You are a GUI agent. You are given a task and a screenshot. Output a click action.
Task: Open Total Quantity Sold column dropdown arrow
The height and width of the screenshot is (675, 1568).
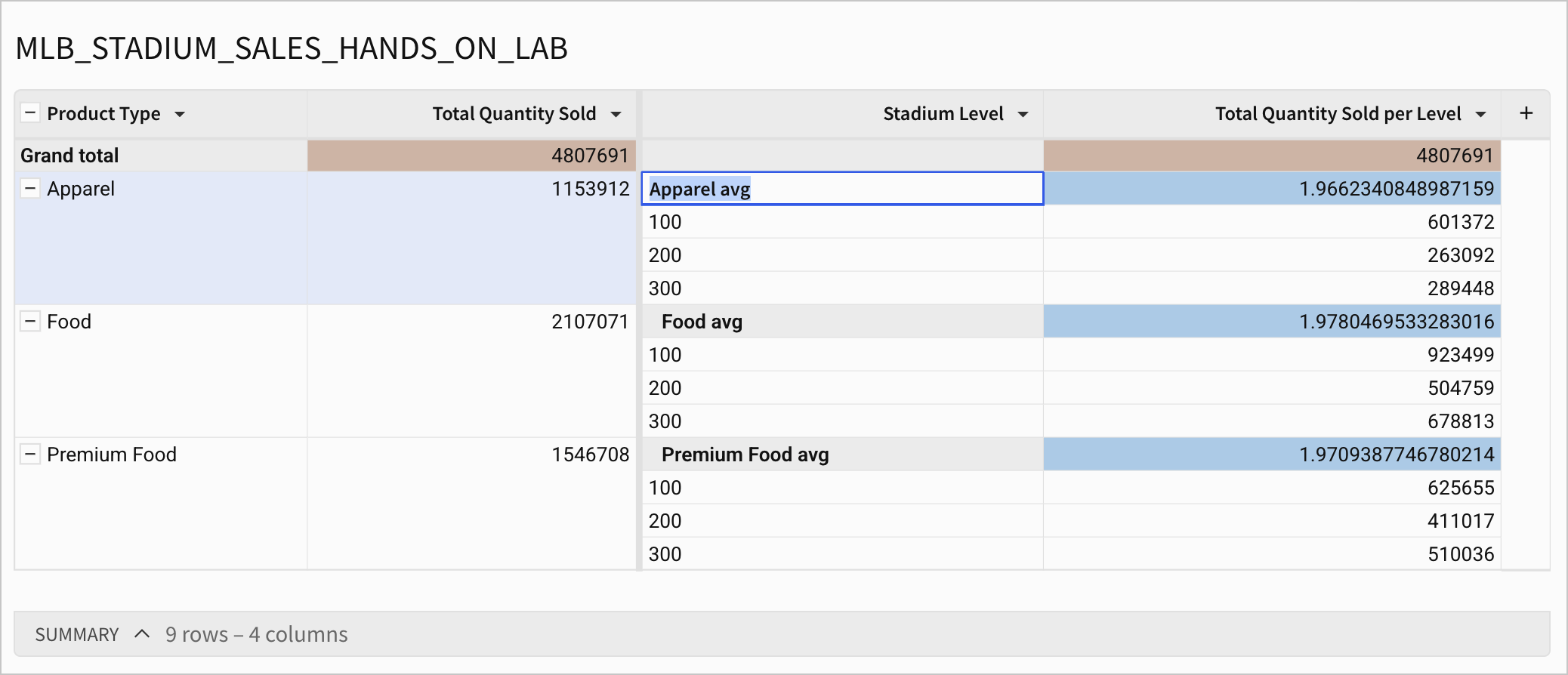[616, 114]
